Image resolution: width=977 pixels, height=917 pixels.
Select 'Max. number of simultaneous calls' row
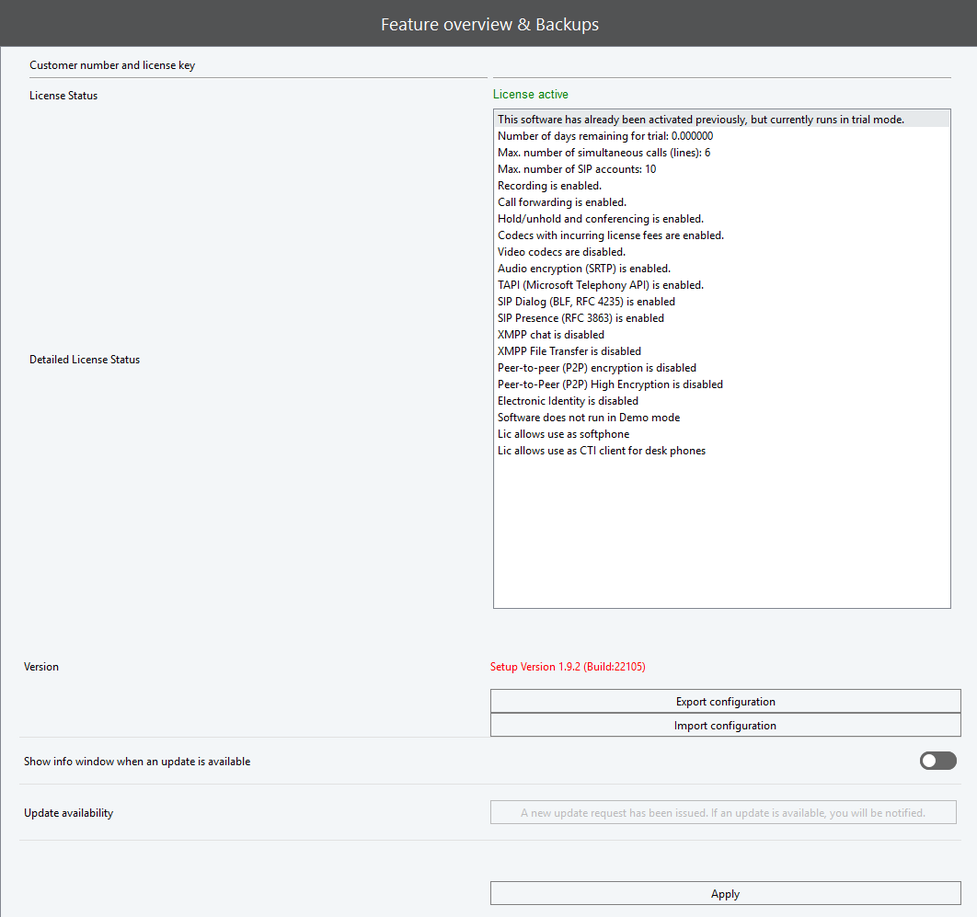(722, 153)
